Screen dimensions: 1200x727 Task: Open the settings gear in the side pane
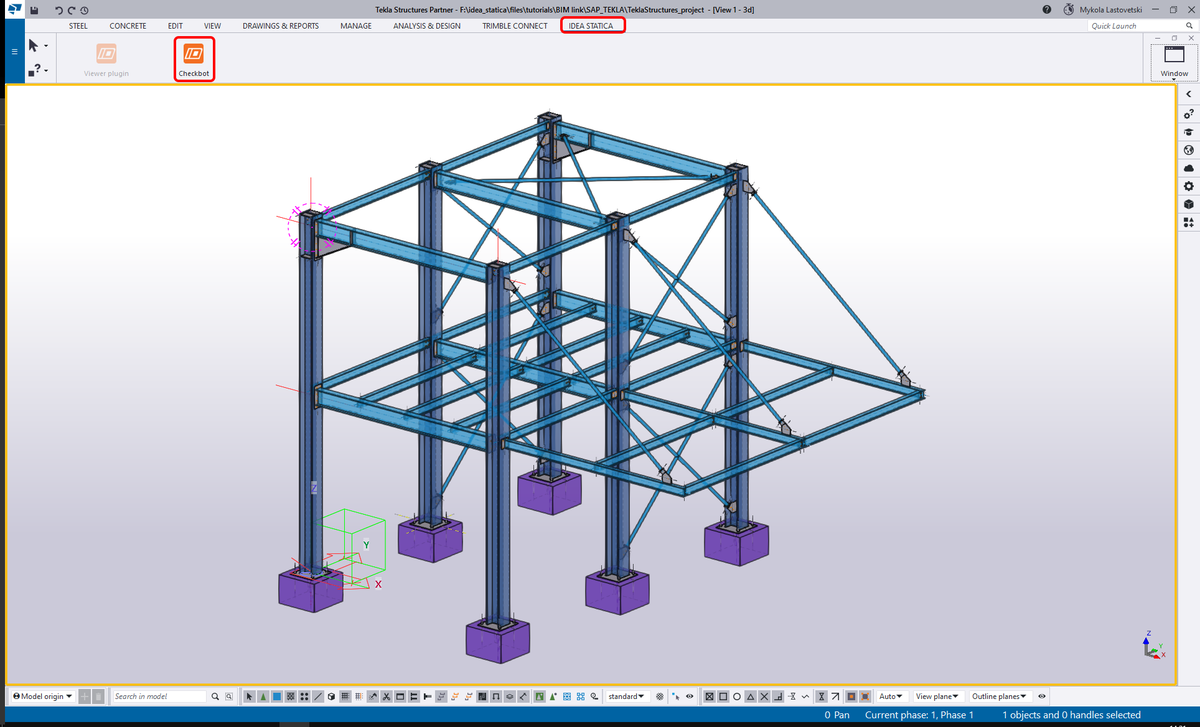tap(1188, 185)
